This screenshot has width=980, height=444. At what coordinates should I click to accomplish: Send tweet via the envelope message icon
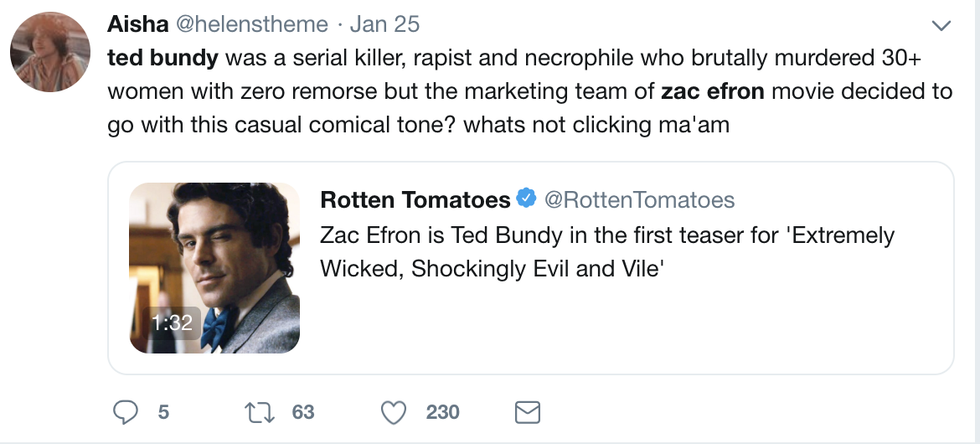coord(526,412)
